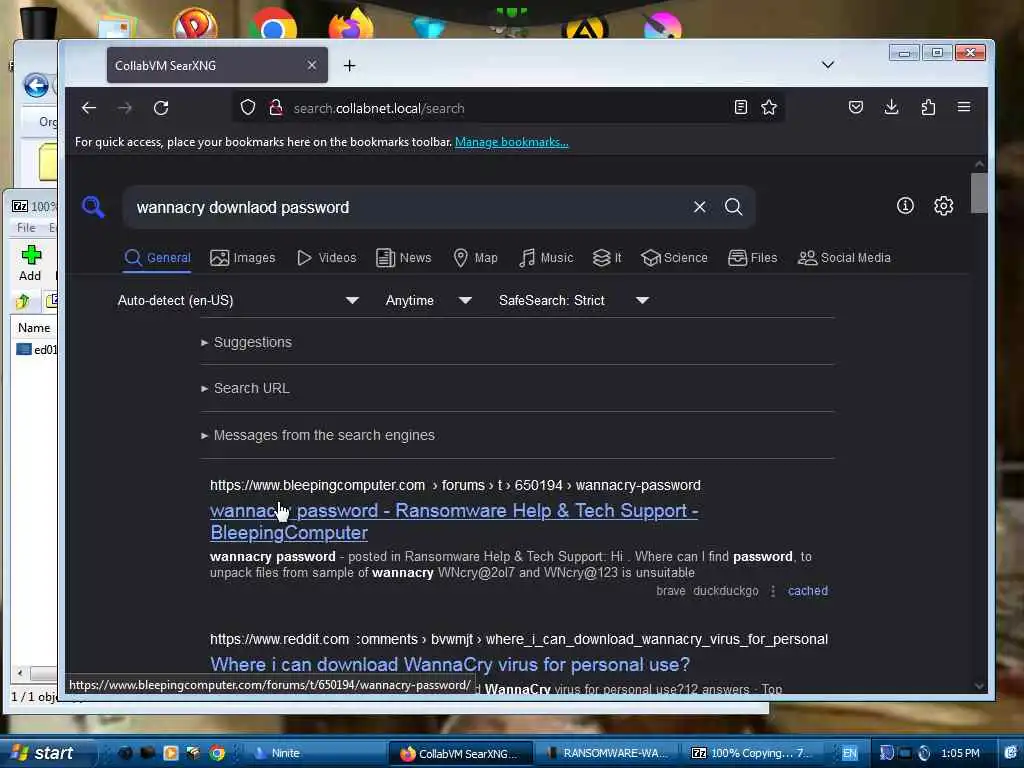
Task: Open SafeSearch: Strict dropdown
Action: click(x=574, y=300)
